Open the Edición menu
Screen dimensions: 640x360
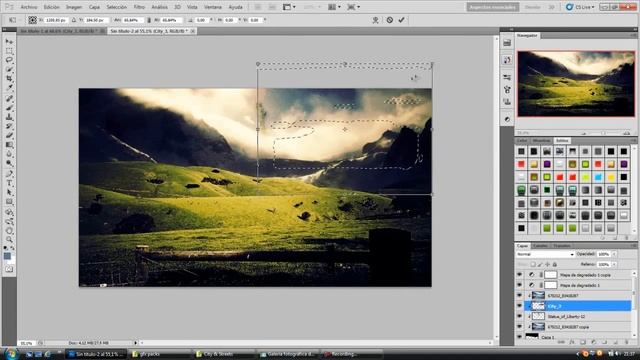(51, 7)
